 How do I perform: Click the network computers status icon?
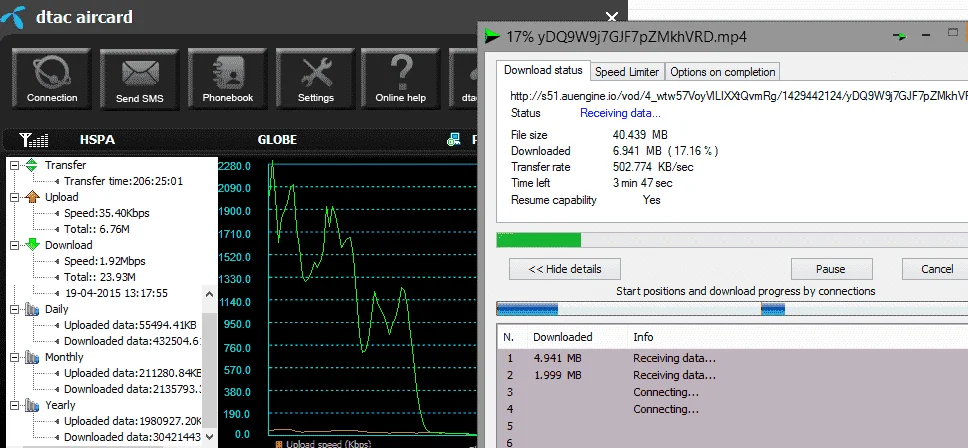(454, 140)
